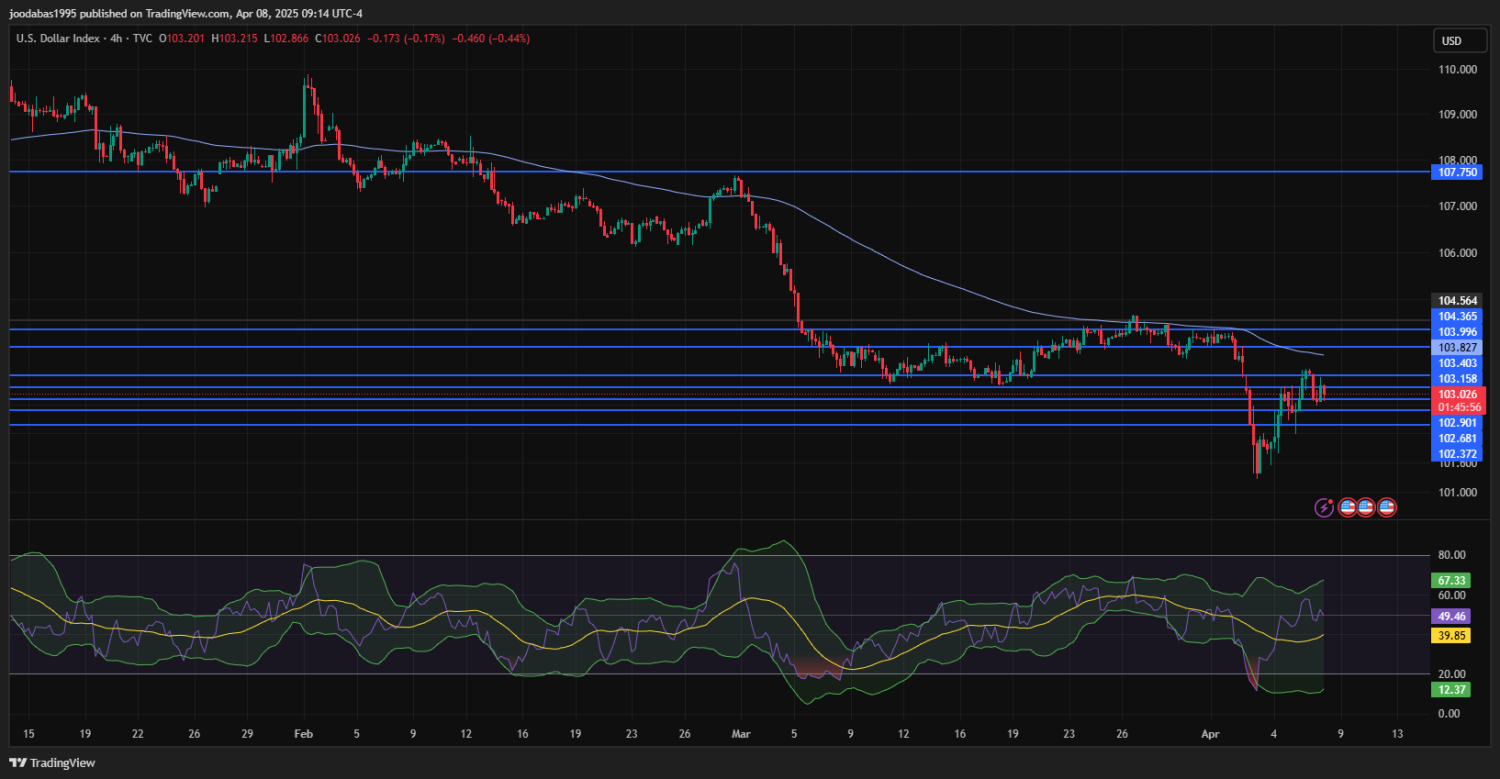
Task: Click the leftmost US flag economic event icon
Action: tap(1347, 507)
